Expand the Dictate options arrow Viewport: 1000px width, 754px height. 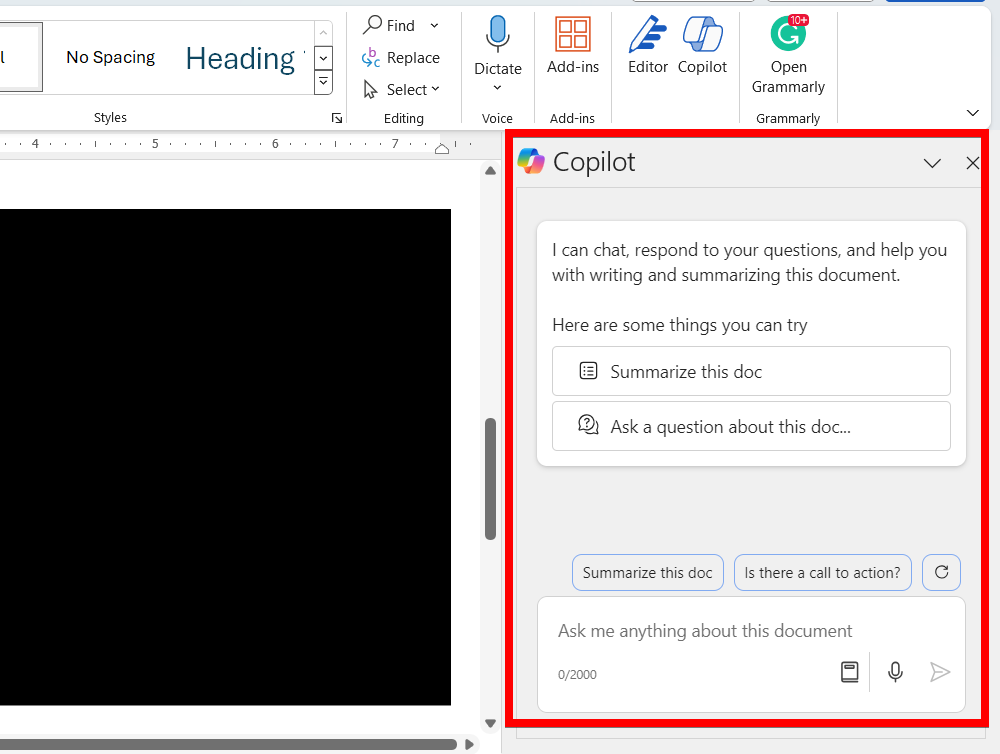(x=497, y=87)
